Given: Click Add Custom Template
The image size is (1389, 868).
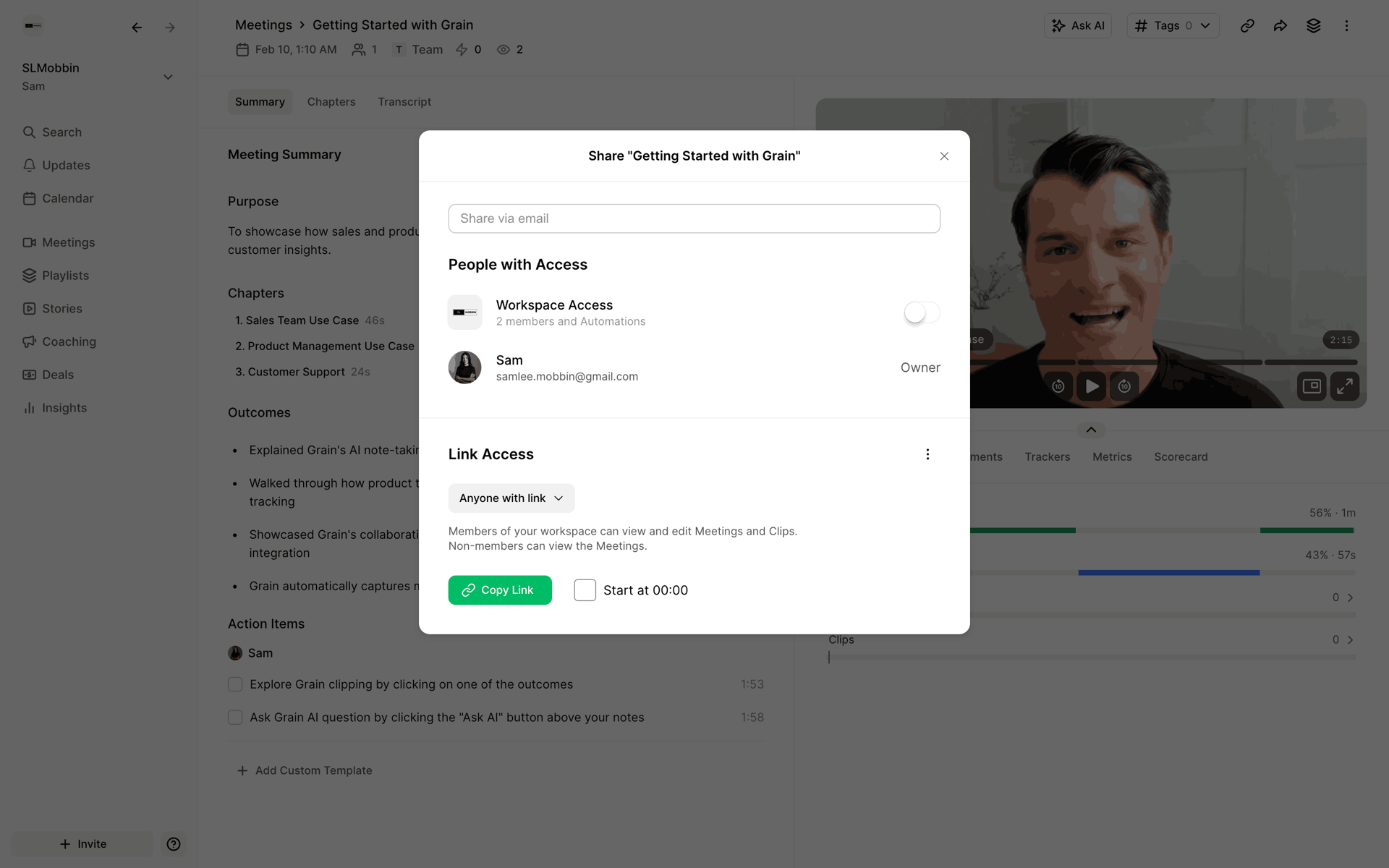Looking at the screenshot, I should 305,771.
